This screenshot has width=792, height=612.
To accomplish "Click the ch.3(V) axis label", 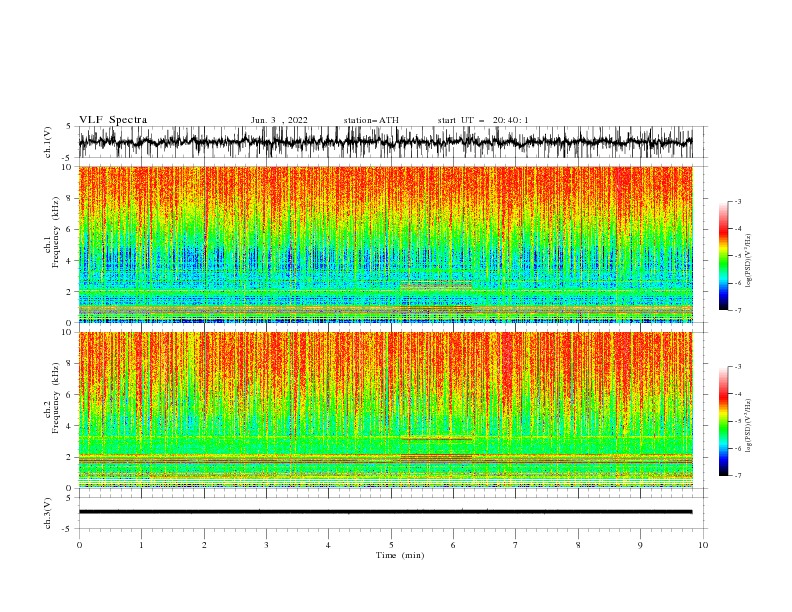I will [x=48, y=513].
